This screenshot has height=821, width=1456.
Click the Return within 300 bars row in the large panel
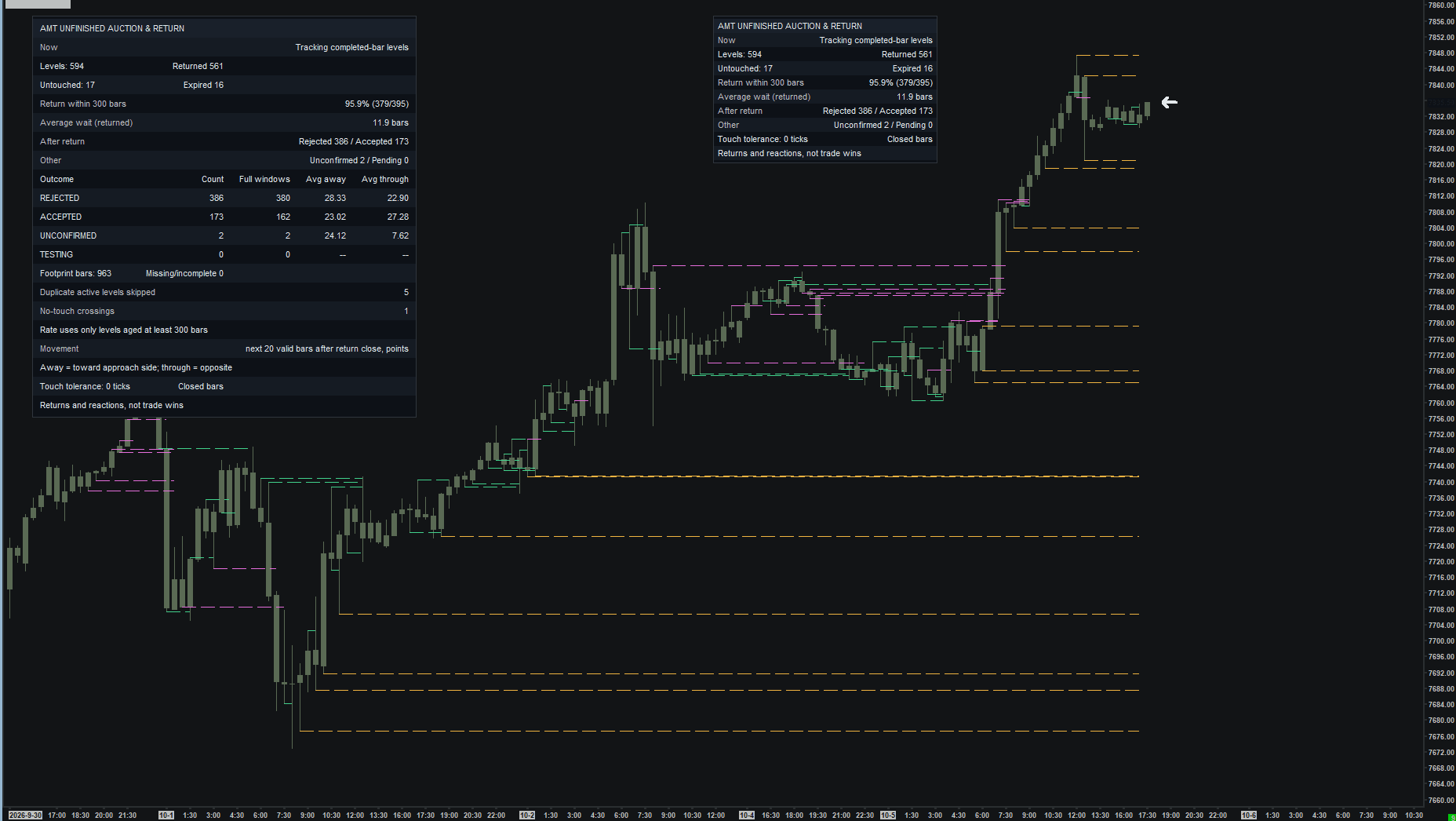224,104
